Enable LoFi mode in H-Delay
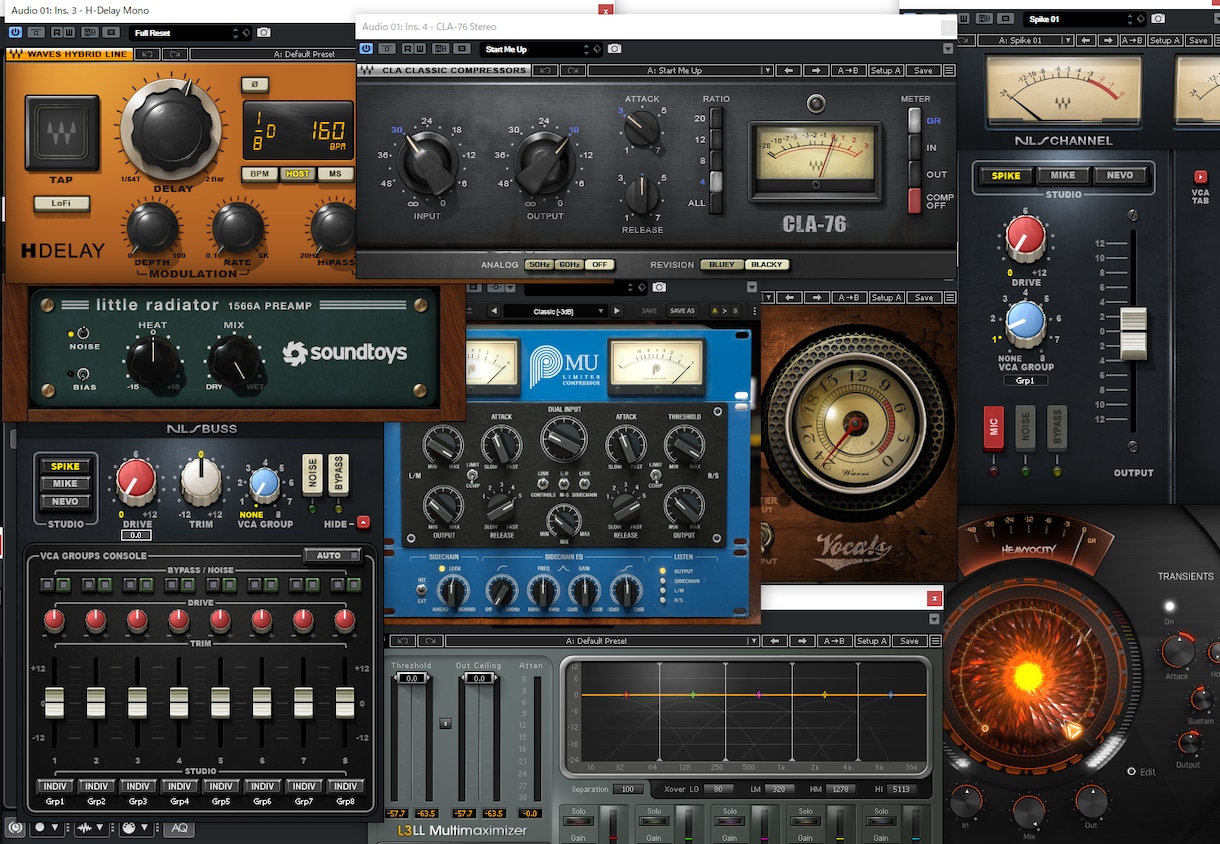 point(62,204)
